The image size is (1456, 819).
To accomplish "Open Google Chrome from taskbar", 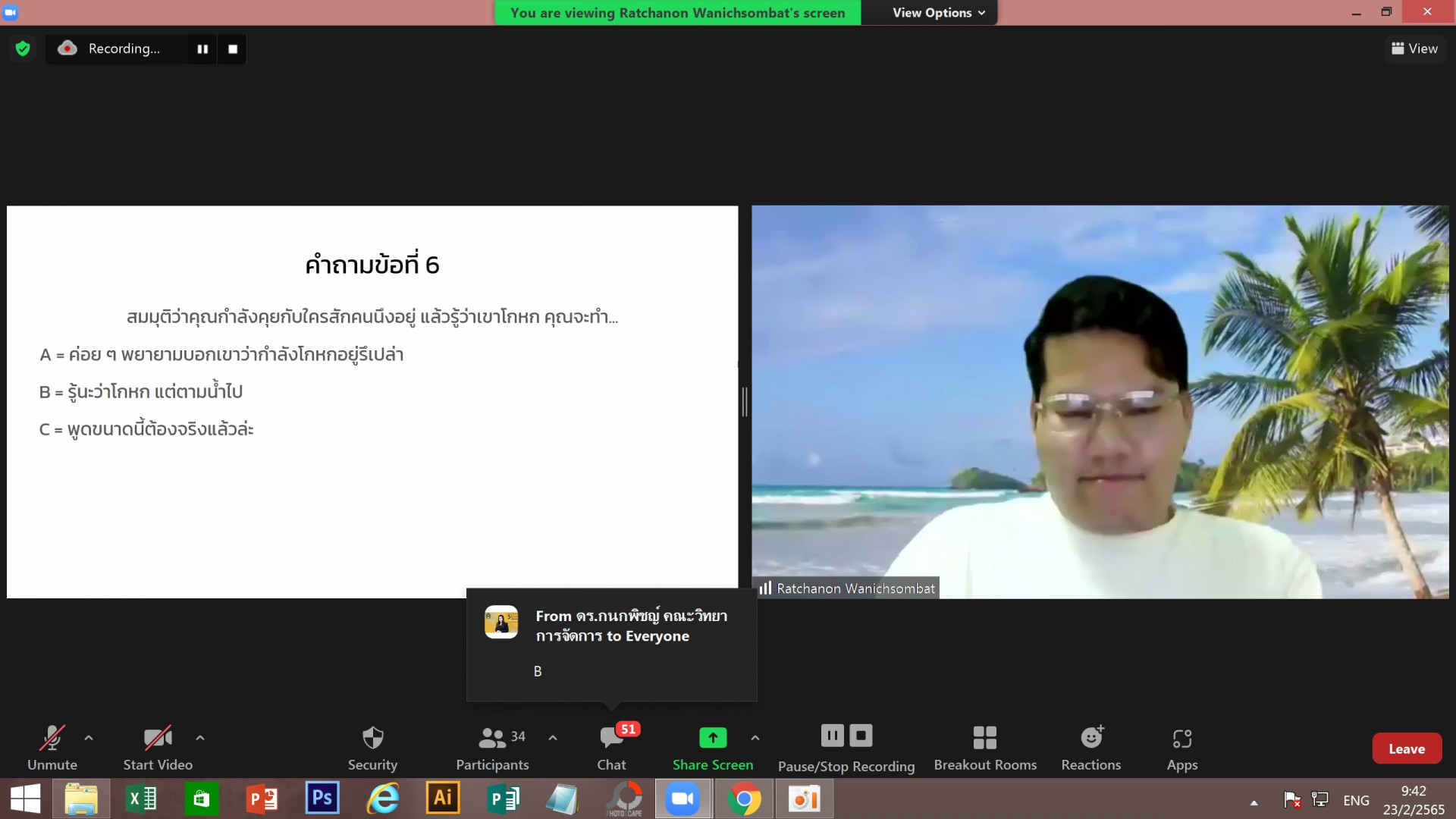I will point(744,799).
